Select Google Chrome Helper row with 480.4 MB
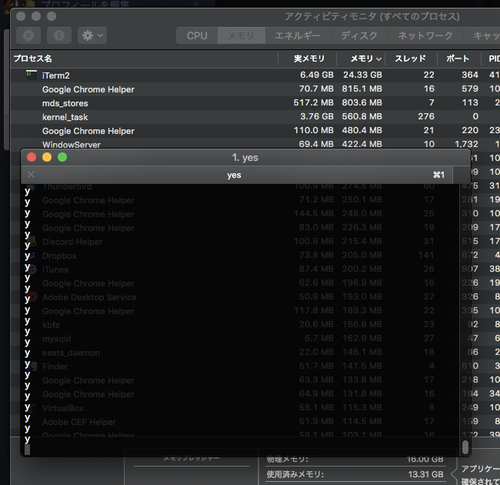Viewport: 500px width, 485px height. point(255,131)
